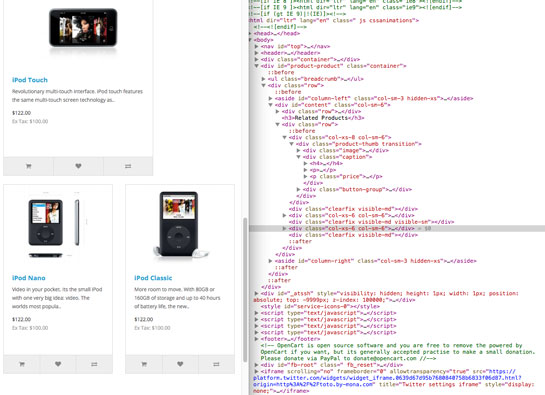545x395 pixels.
Task: Add iPod Nano to cart
Action: click(22, 364)
